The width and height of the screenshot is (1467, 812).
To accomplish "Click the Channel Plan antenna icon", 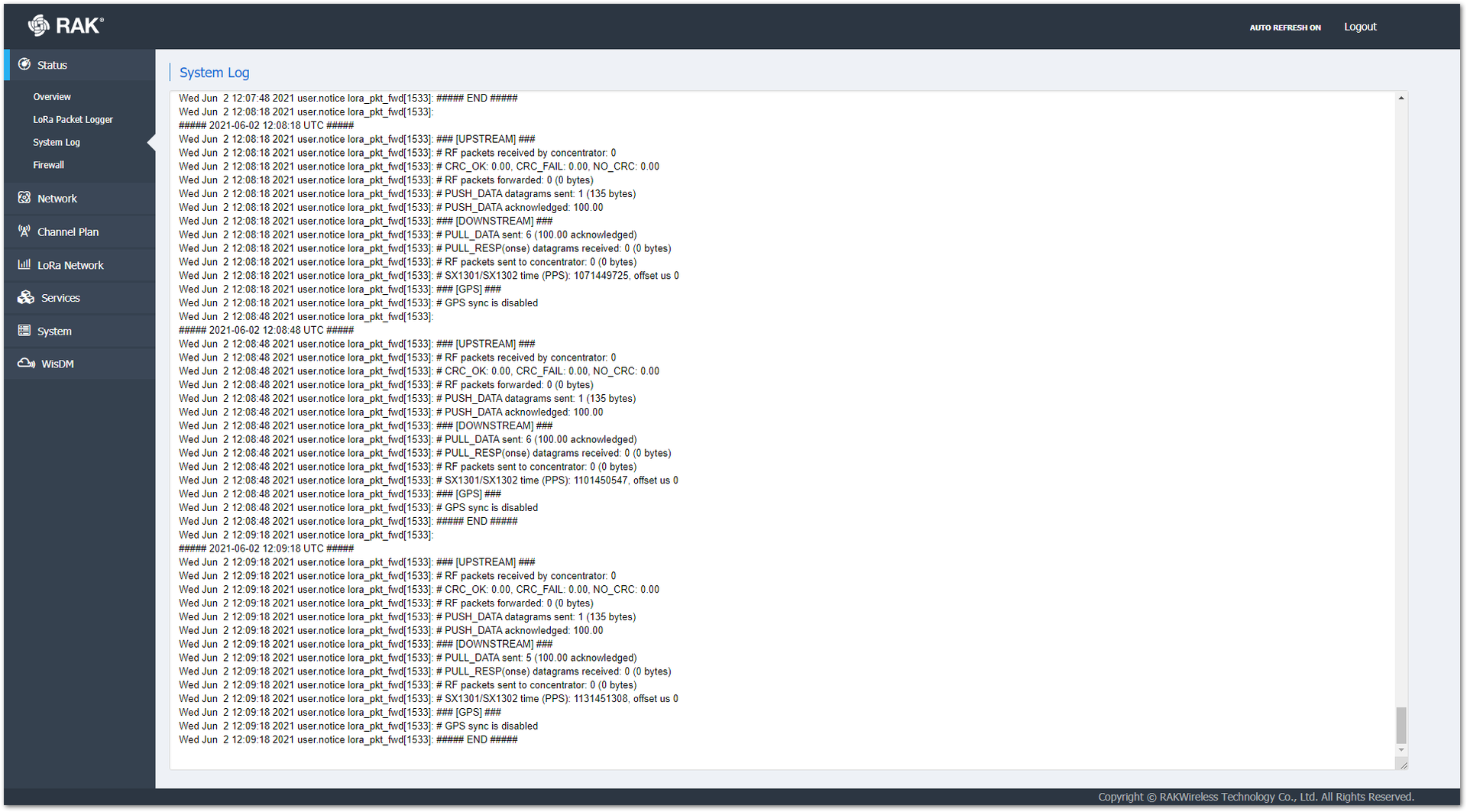I will click(24, 231).
